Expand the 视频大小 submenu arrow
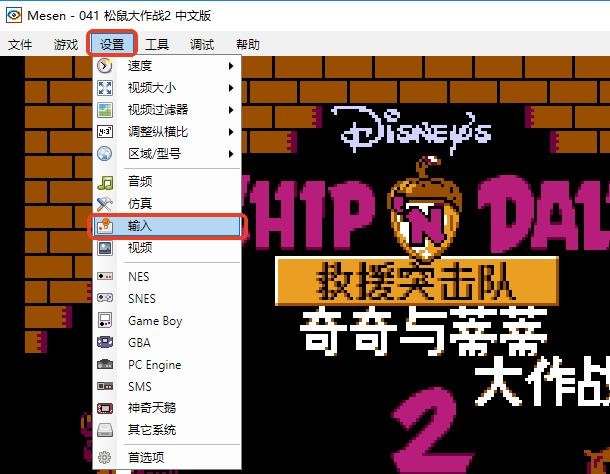Viewport: 610px width, 474px height. pos(231,88)
